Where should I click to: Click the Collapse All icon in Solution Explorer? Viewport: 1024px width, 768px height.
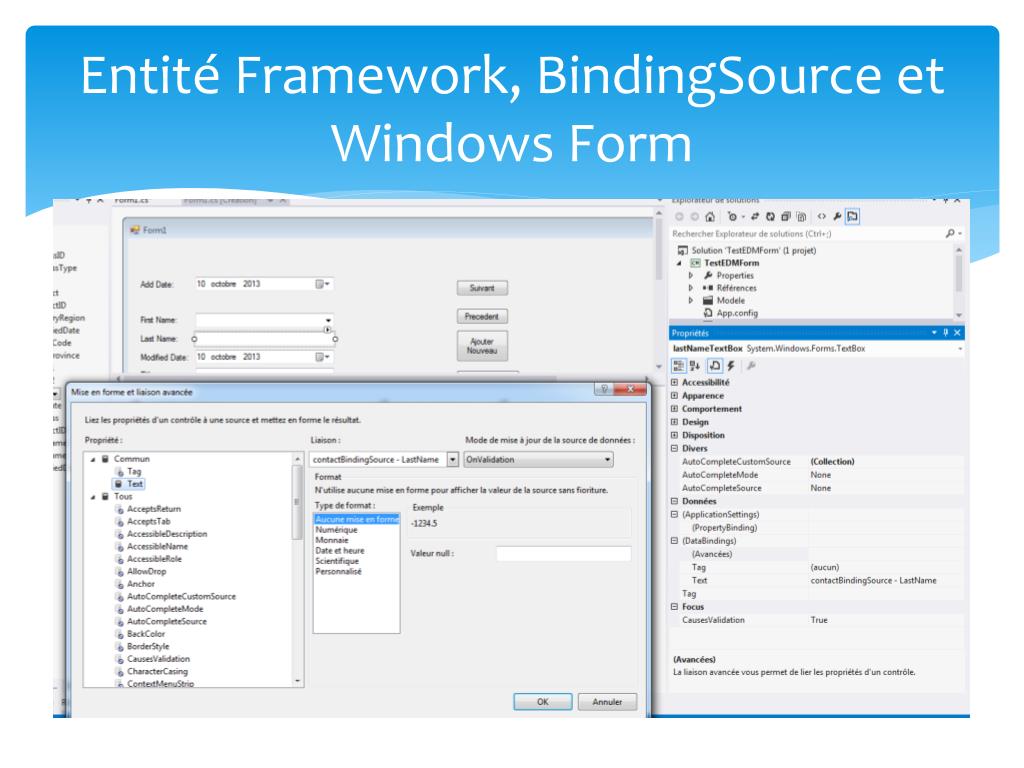click(786, 217)
